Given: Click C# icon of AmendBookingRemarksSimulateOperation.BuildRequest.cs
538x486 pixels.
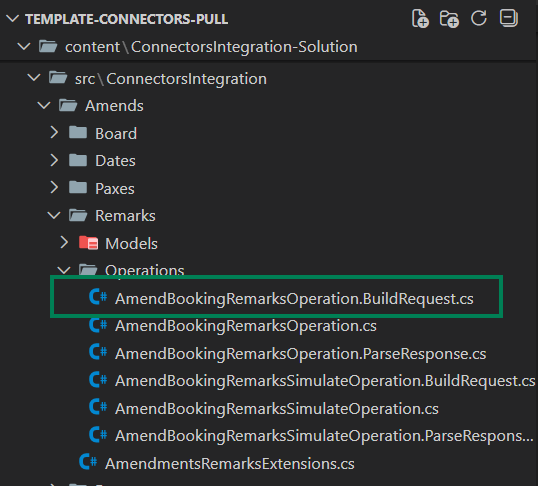Looking at the screenshot, I should 98,380.
